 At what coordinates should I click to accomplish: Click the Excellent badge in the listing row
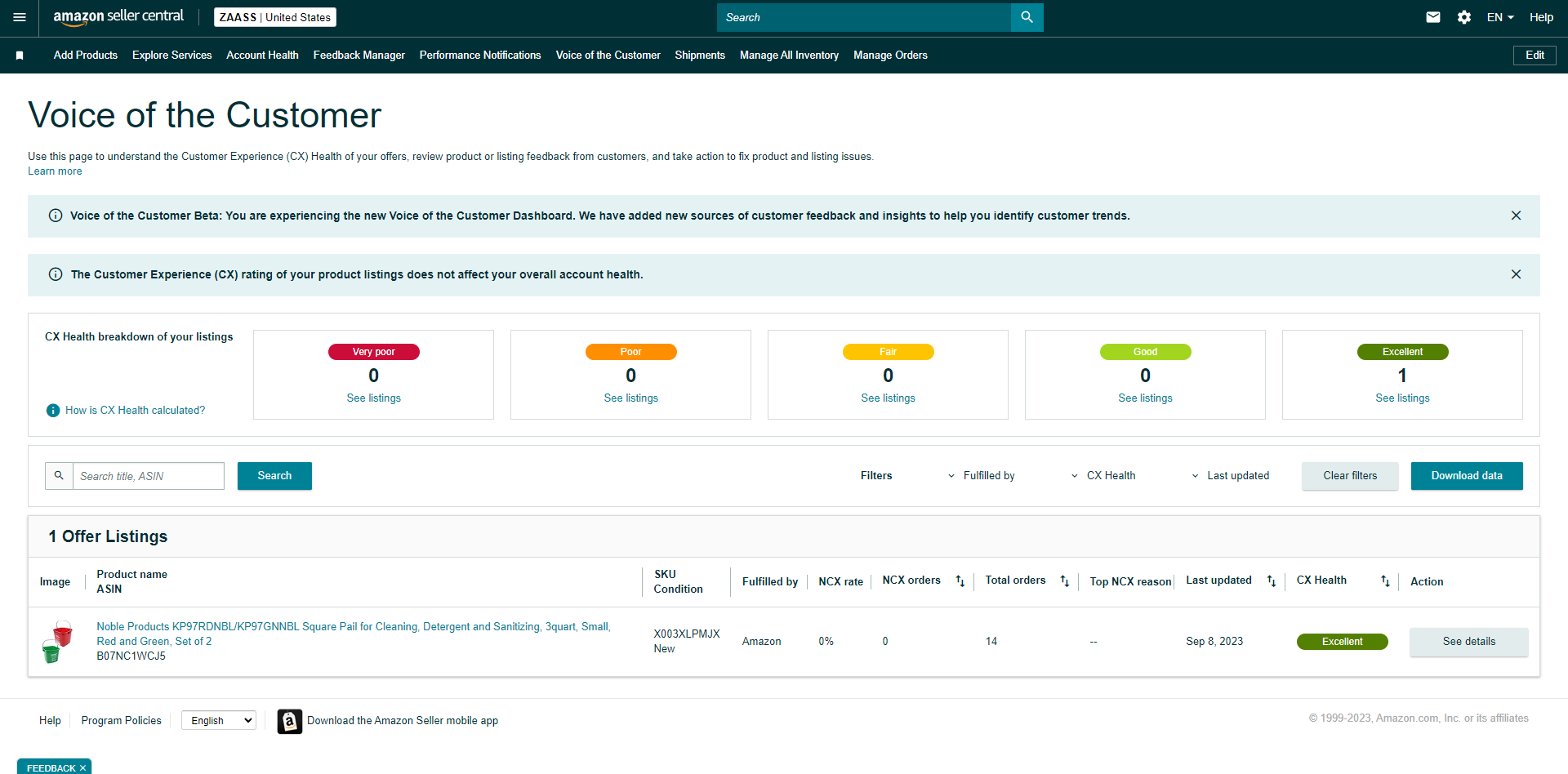click(x=1343, y=642)
